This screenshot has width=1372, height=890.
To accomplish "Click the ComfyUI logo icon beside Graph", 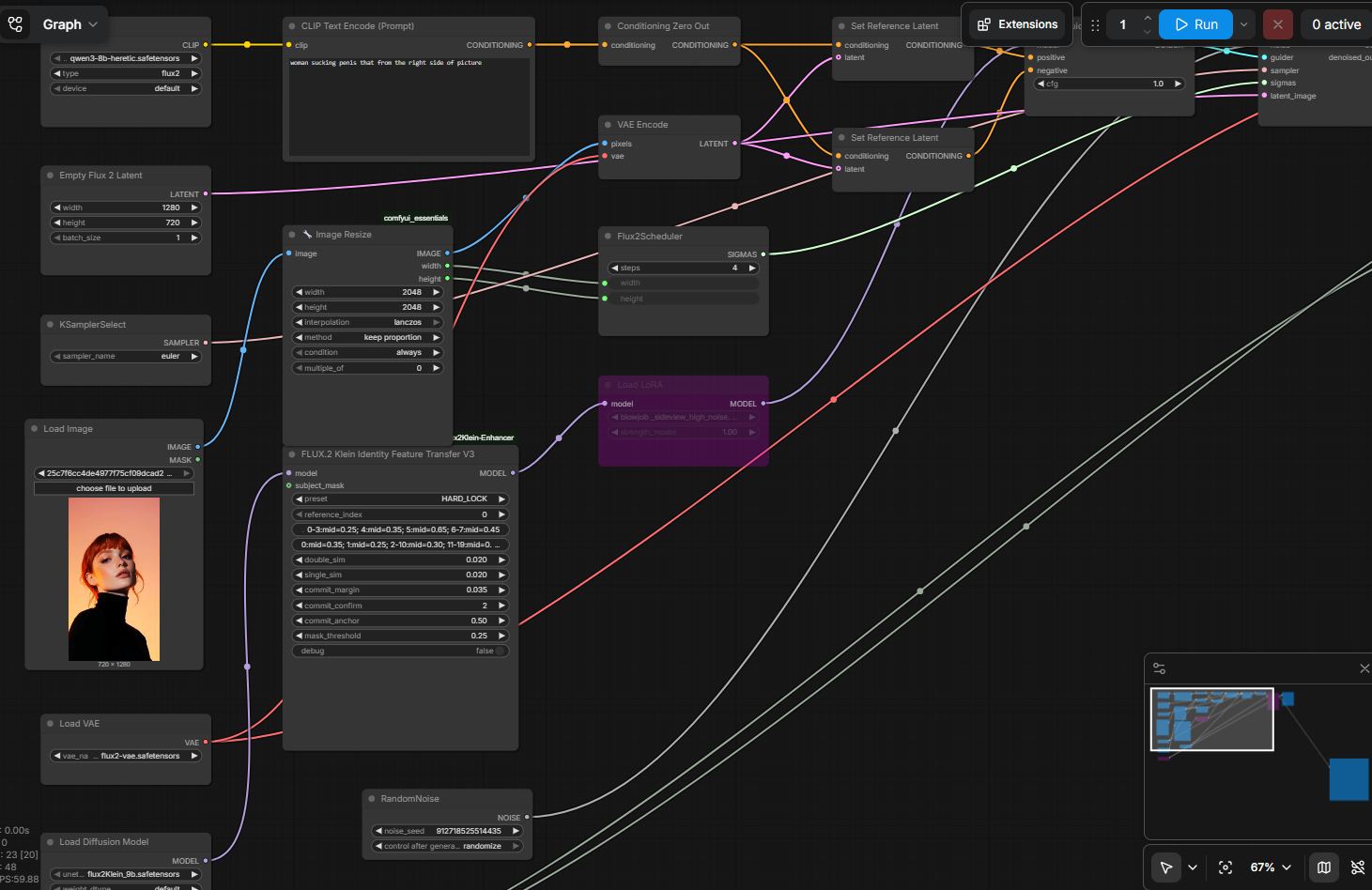I will tap(16, 24).
